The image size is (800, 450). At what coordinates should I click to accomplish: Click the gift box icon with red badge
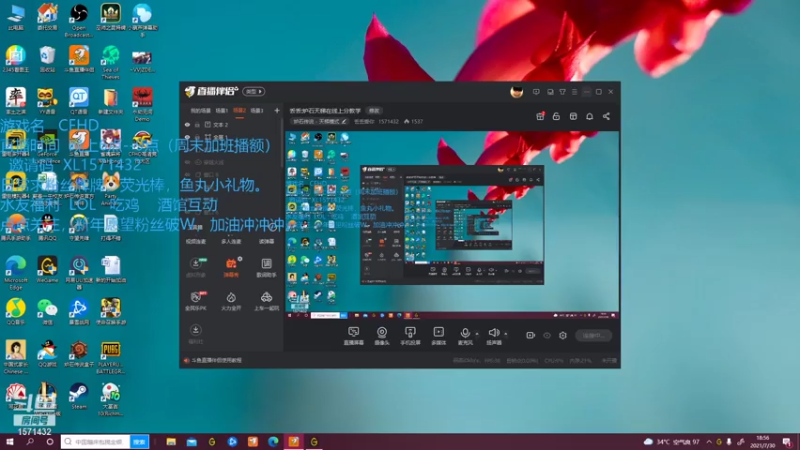[540, 116]
